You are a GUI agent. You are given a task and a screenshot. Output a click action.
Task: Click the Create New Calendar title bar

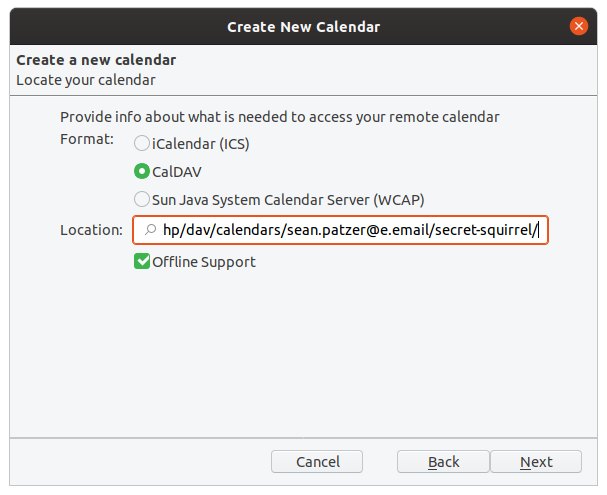pos(304,27)
